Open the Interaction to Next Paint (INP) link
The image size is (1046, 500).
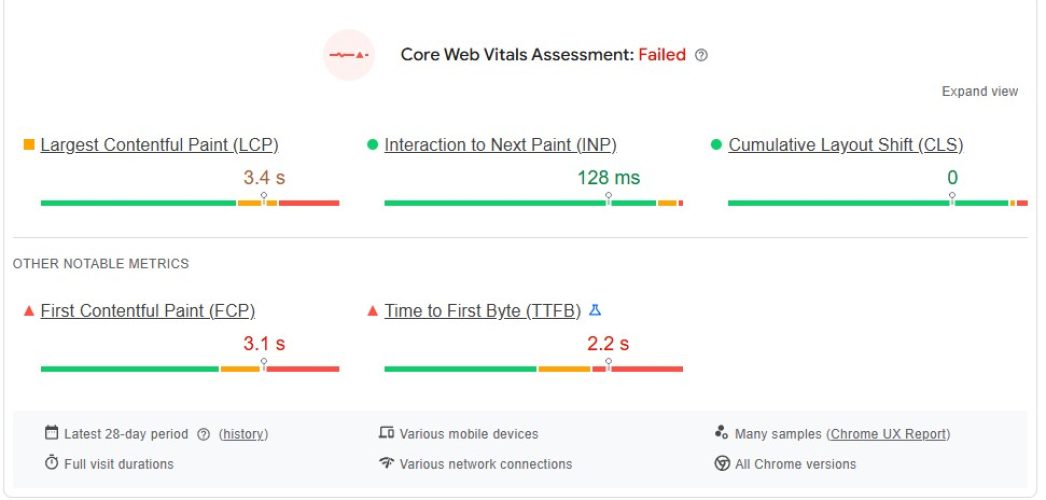click(500, 145)
